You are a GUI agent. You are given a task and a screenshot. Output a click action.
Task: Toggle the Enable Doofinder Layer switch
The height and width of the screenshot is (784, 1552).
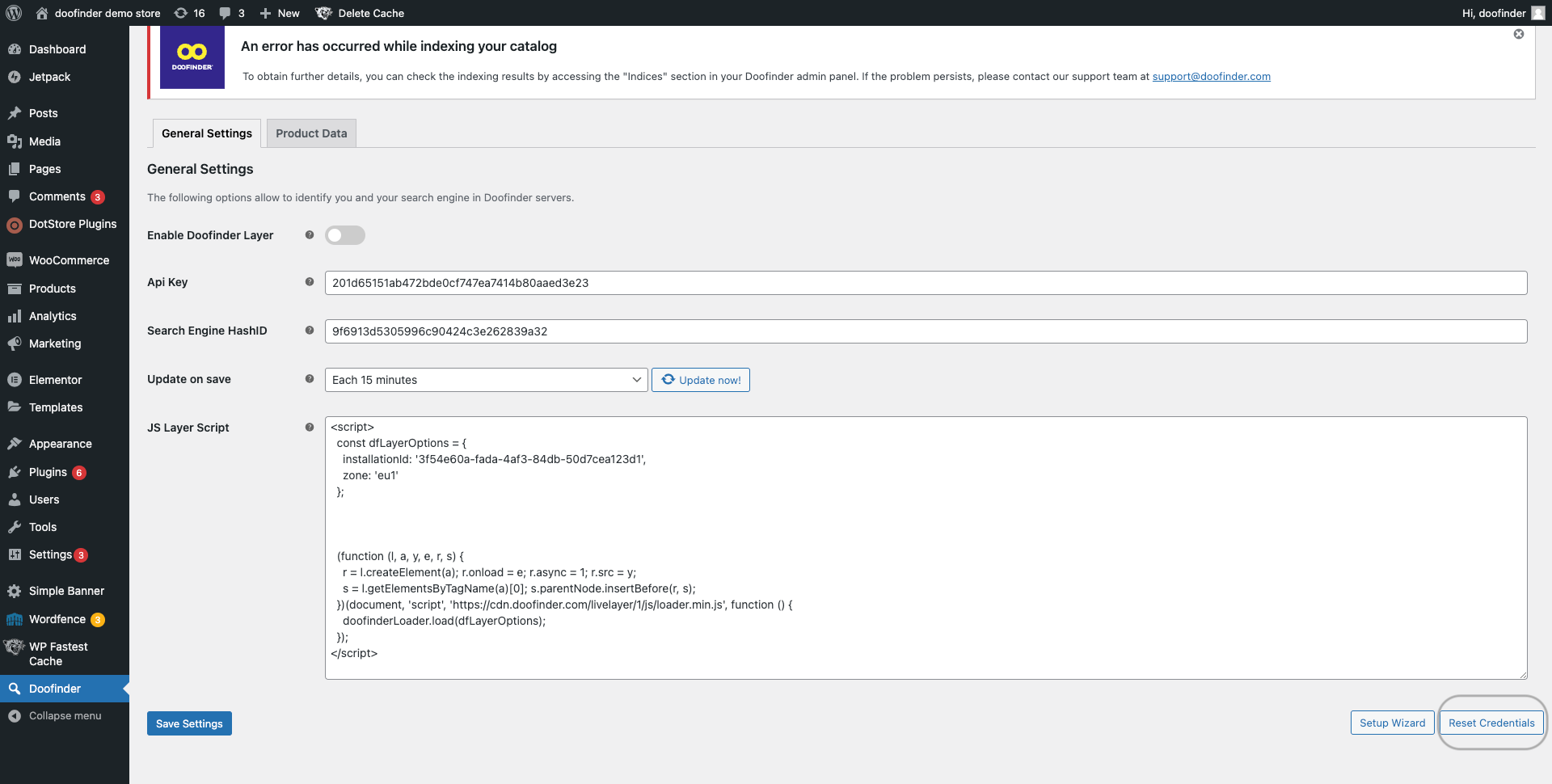pos(345,235)
